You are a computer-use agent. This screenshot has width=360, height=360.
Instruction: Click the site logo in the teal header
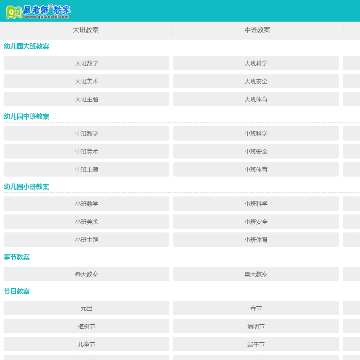pos(38,12)
